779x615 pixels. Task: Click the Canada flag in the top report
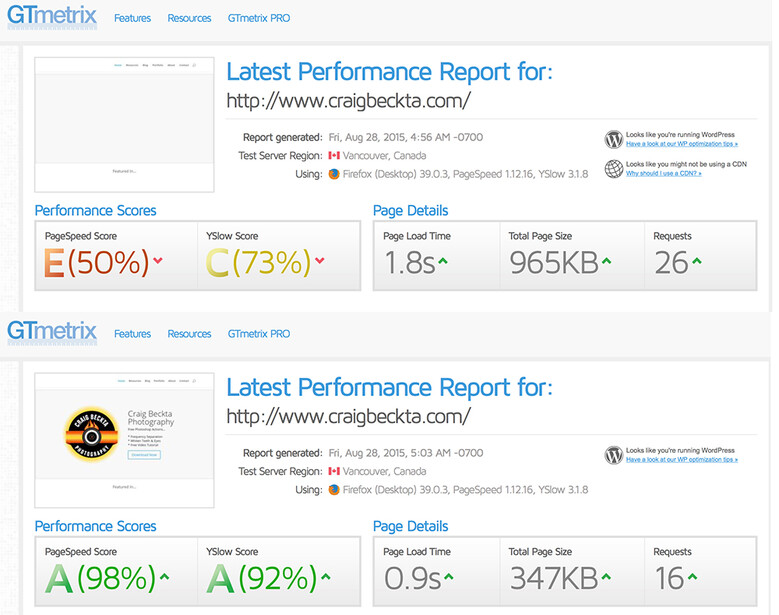[334, 155]
